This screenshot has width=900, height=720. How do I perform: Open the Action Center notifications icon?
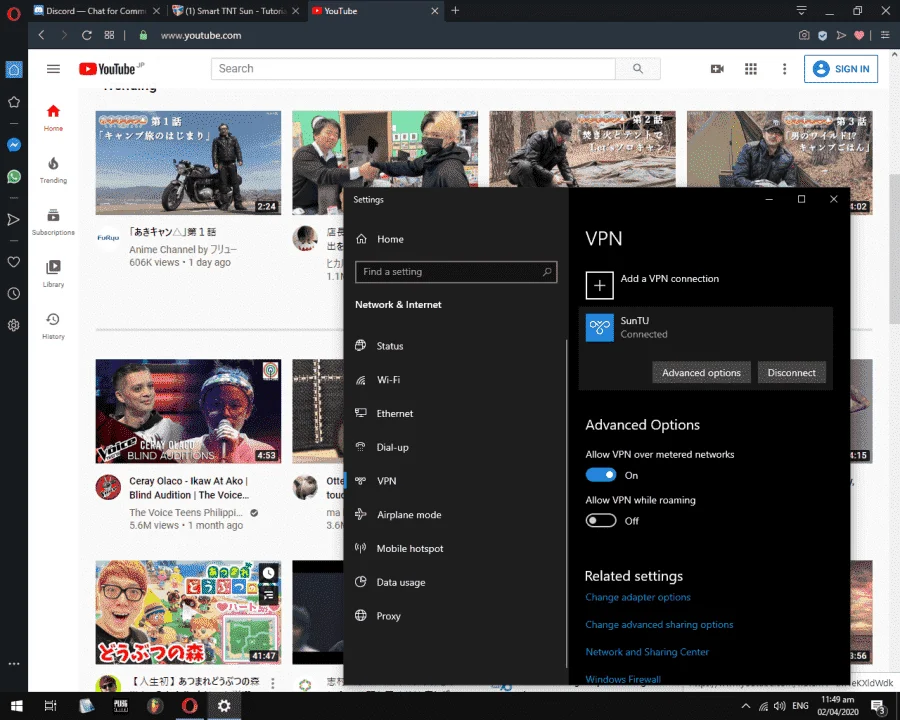tap(878, 706)
